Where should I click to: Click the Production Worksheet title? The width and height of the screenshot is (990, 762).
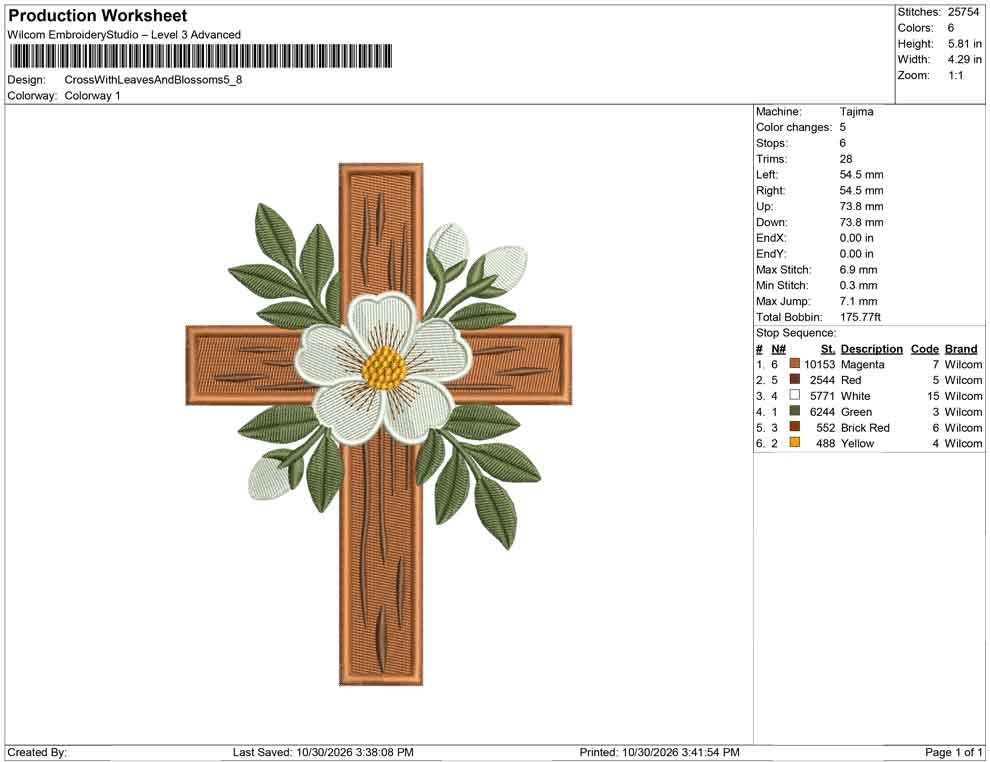98,16
